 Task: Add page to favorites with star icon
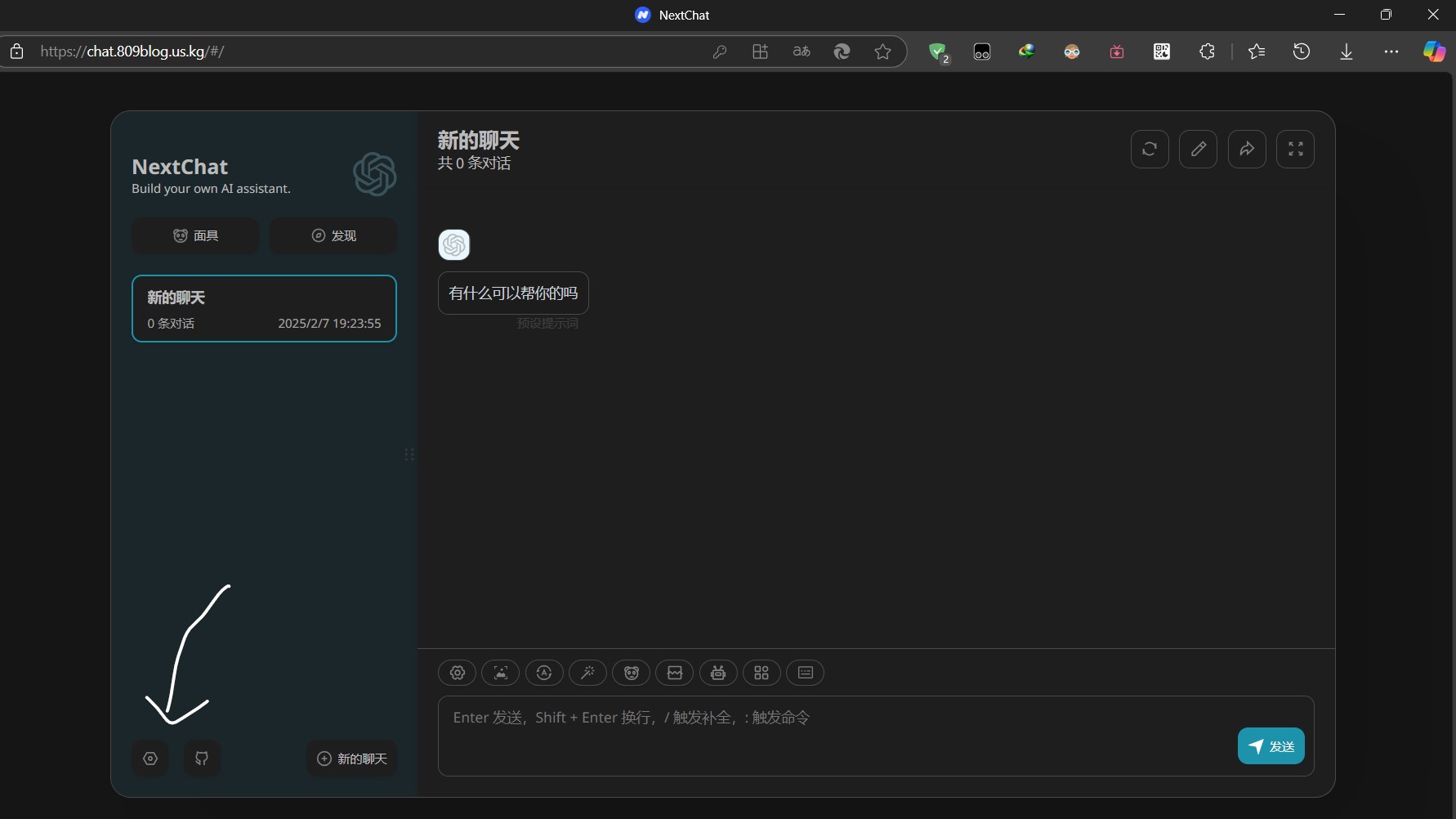pos(883,51)
